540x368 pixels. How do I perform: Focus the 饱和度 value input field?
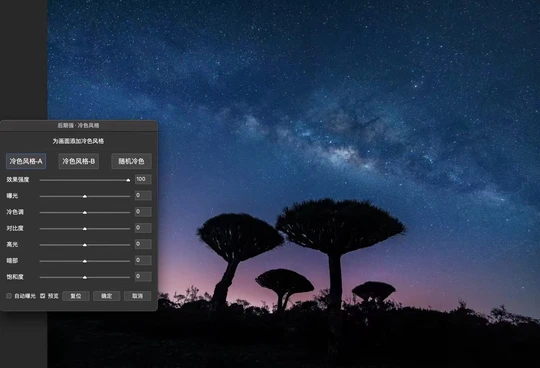pos(143,276)
